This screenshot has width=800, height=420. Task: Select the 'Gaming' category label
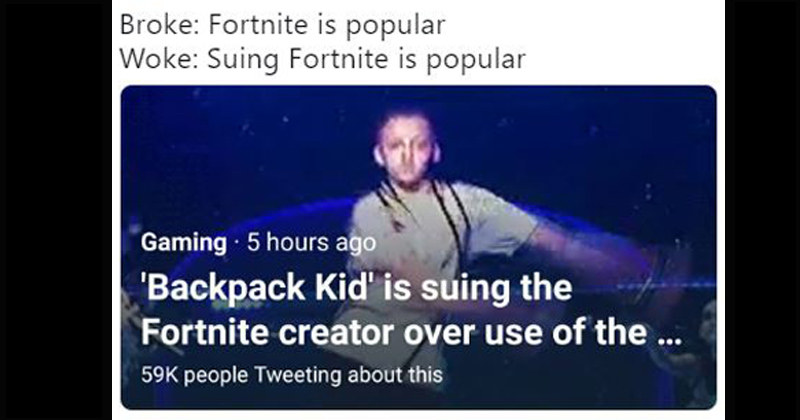pyautogui.click(x=183, y=242)
